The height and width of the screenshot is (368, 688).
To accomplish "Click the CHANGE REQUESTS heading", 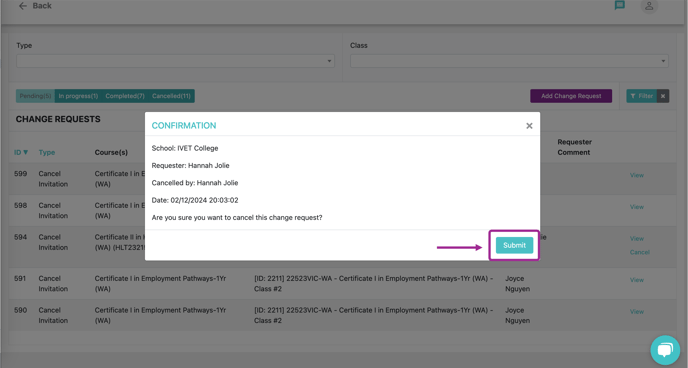I will (58, 119).
